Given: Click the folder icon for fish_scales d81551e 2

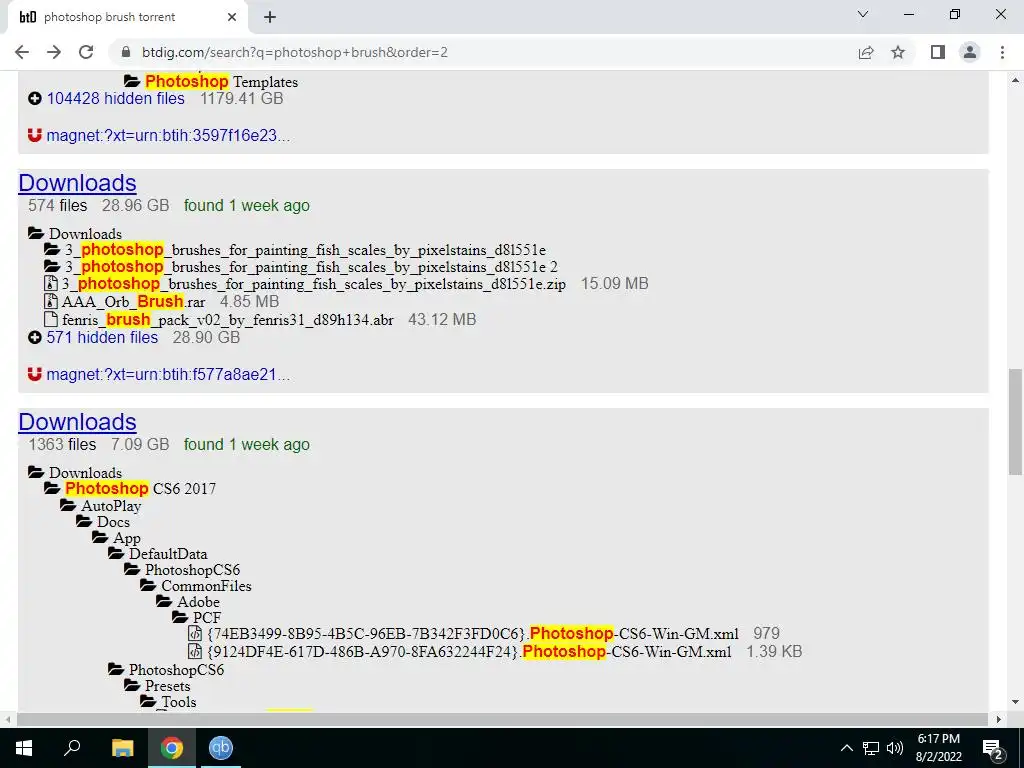Looking at the screenshot, I should [52, 266].
